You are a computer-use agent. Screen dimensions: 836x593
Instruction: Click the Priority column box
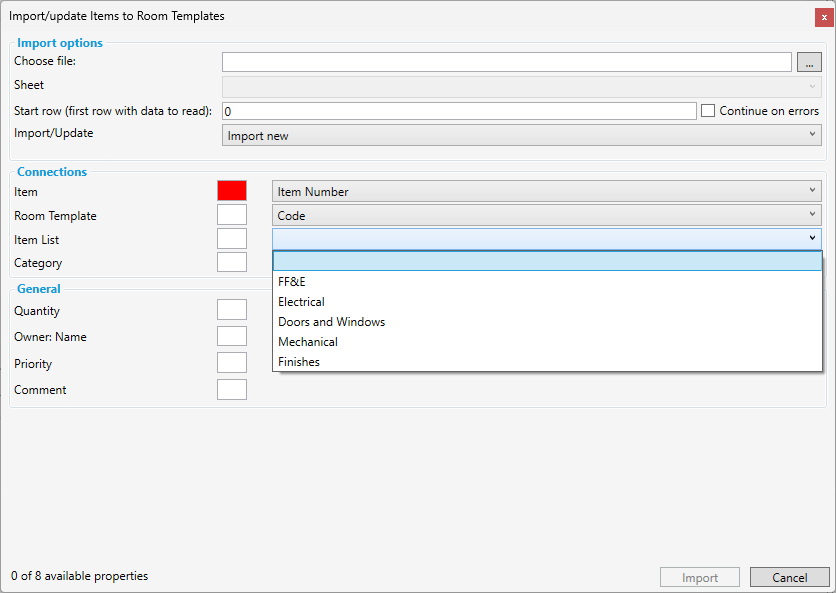(x=231, y=363)
